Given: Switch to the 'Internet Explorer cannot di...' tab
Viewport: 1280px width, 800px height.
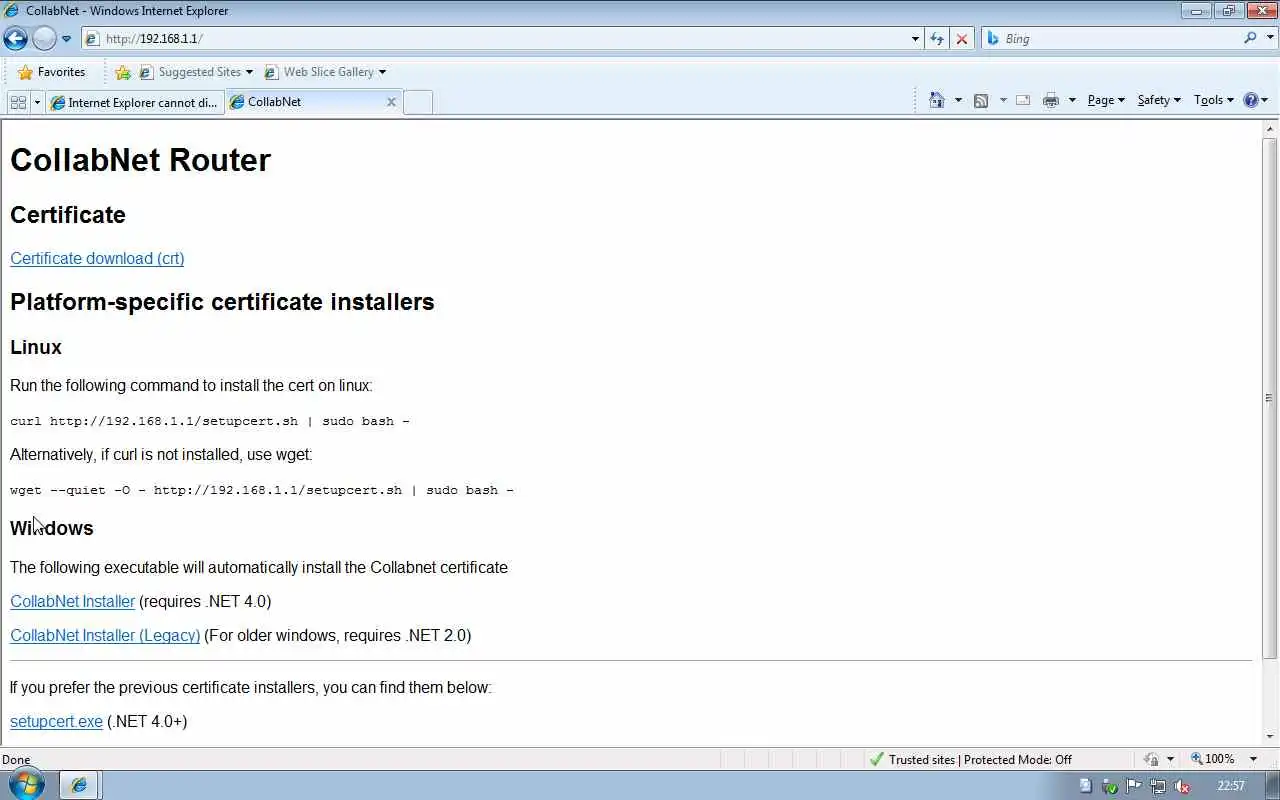Looking at the screenshot, I should (x=134, y=102).
